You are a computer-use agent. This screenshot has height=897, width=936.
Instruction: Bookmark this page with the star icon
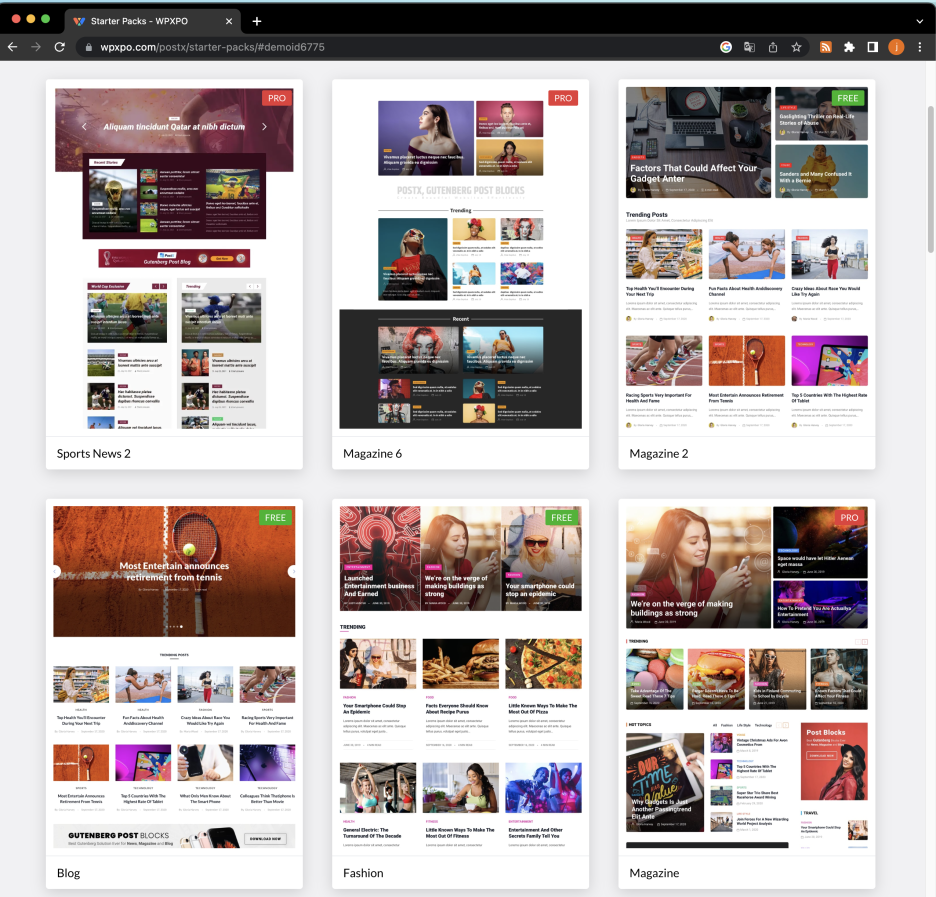click(797, 47)
